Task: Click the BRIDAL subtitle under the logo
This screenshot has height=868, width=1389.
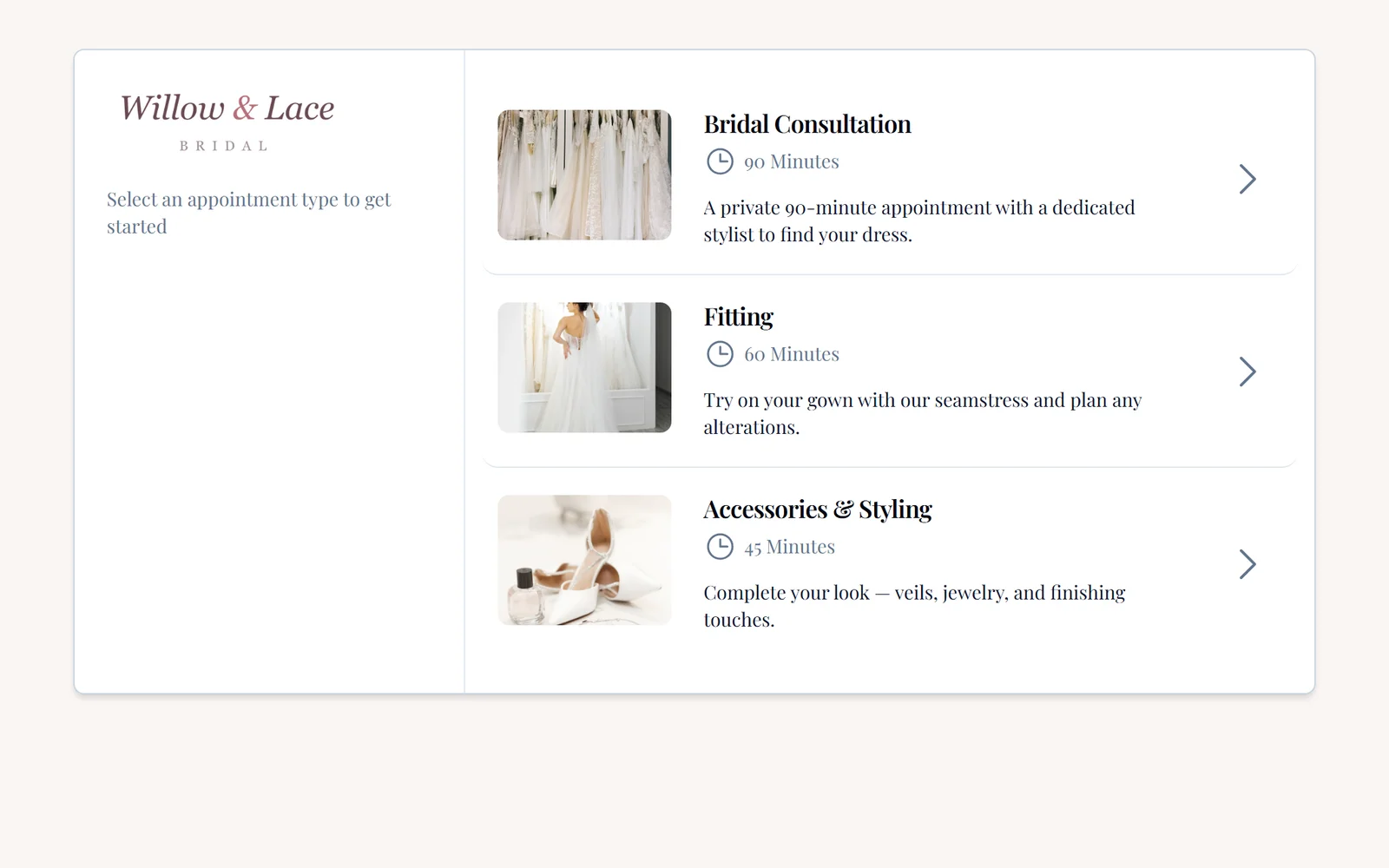Action: [x=224, y=147]
